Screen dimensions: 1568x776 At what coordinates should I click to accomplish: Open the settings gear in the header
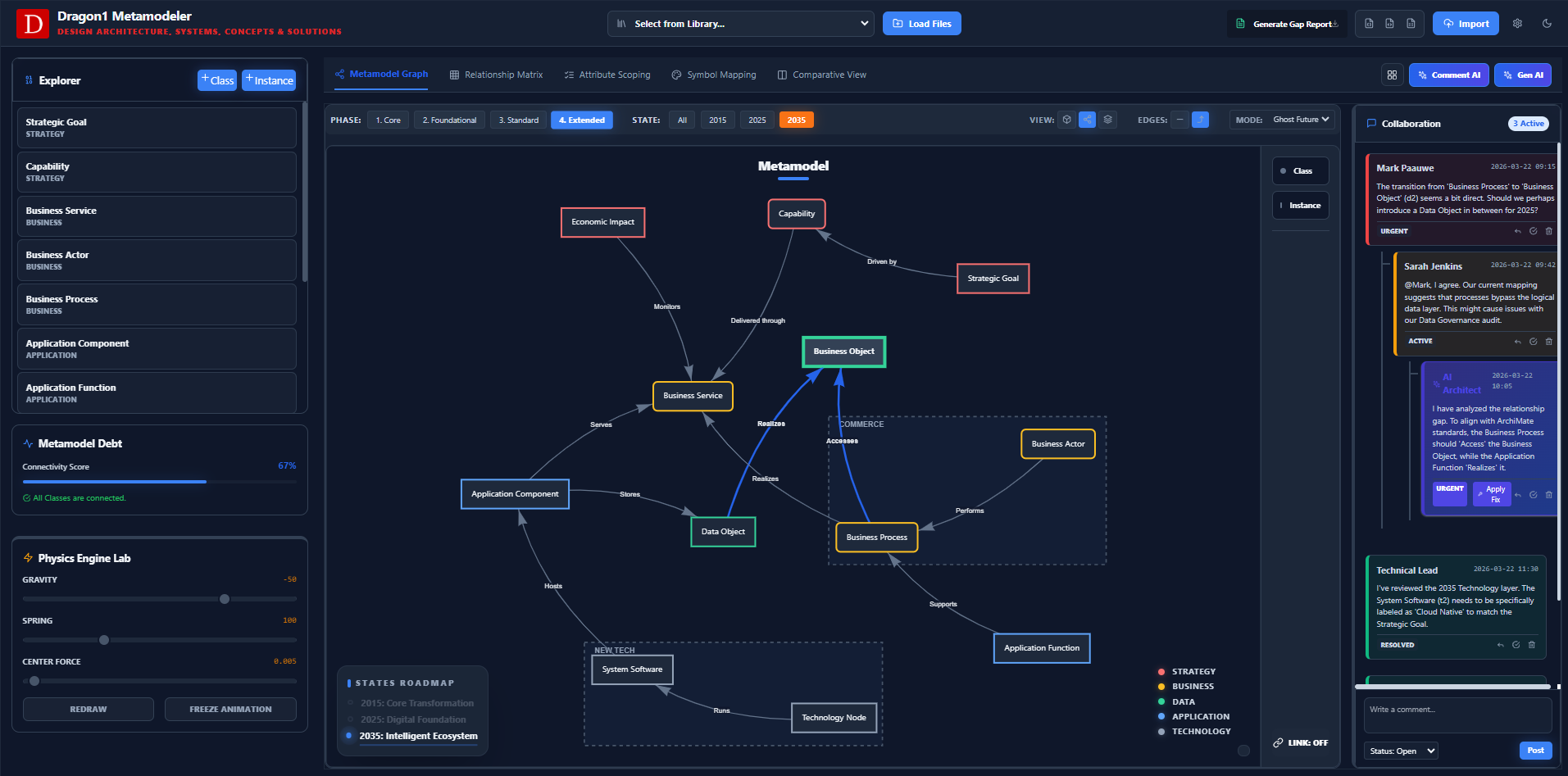(1517, 24)
